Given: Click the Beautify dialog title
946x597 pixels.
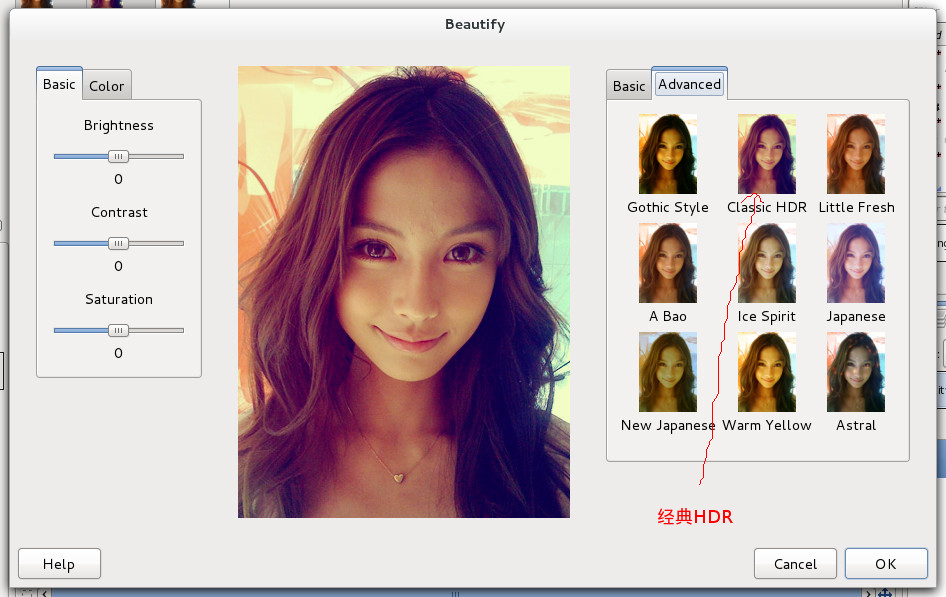Looking at the screenshot, I should (475, 25).
